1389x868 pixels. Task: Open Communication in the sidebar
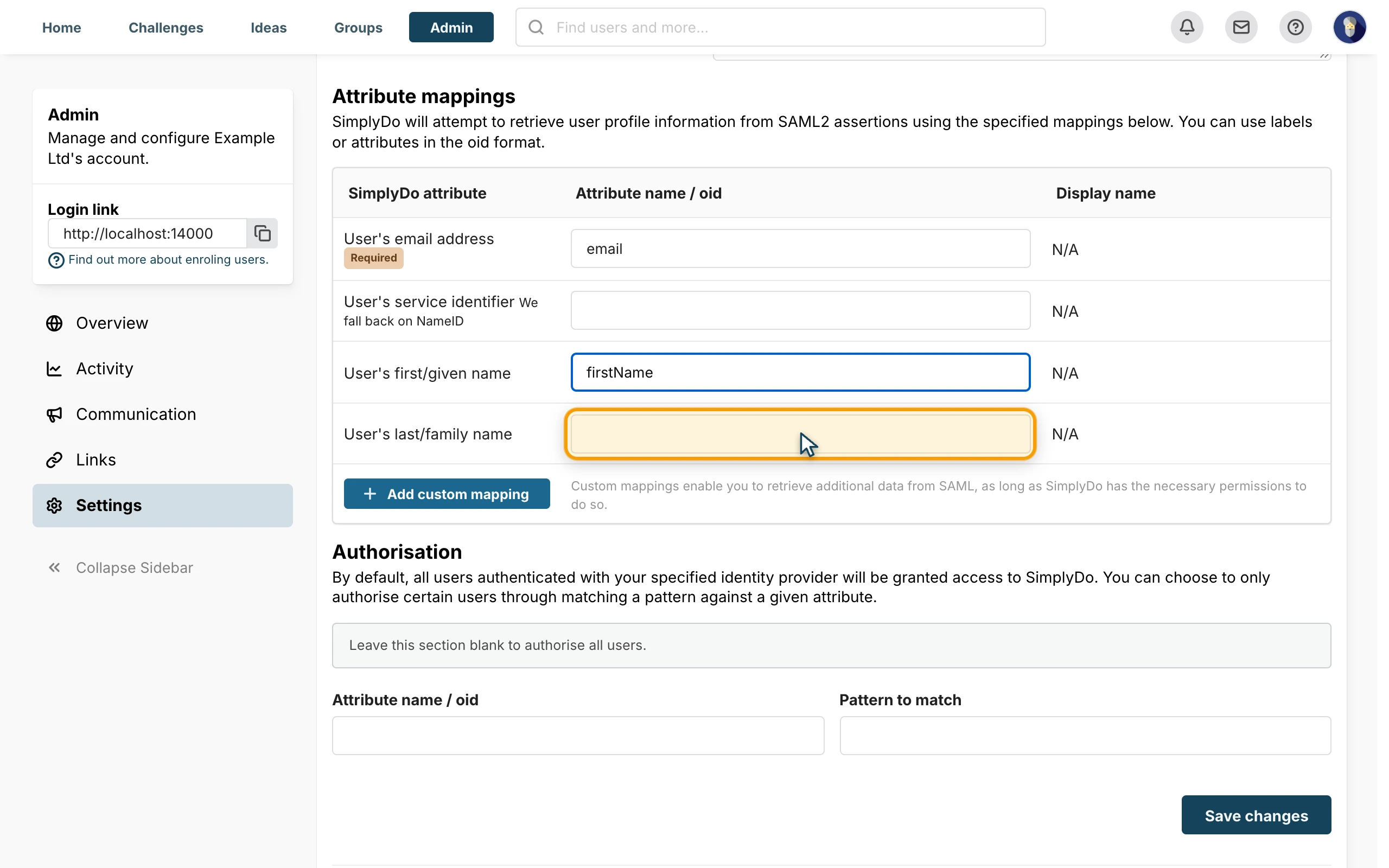point(162,414)
